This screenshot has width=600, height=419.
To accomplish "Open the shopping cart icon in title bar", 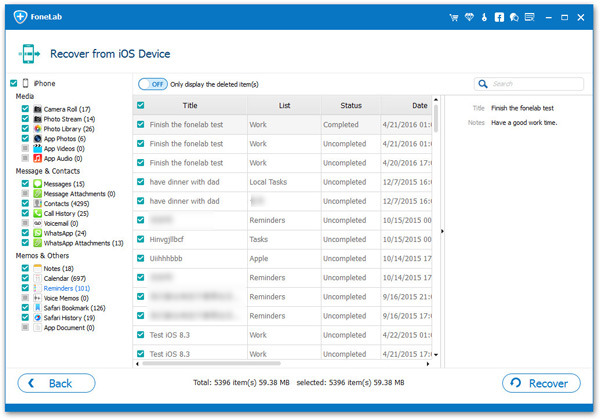I will [454, 17].
